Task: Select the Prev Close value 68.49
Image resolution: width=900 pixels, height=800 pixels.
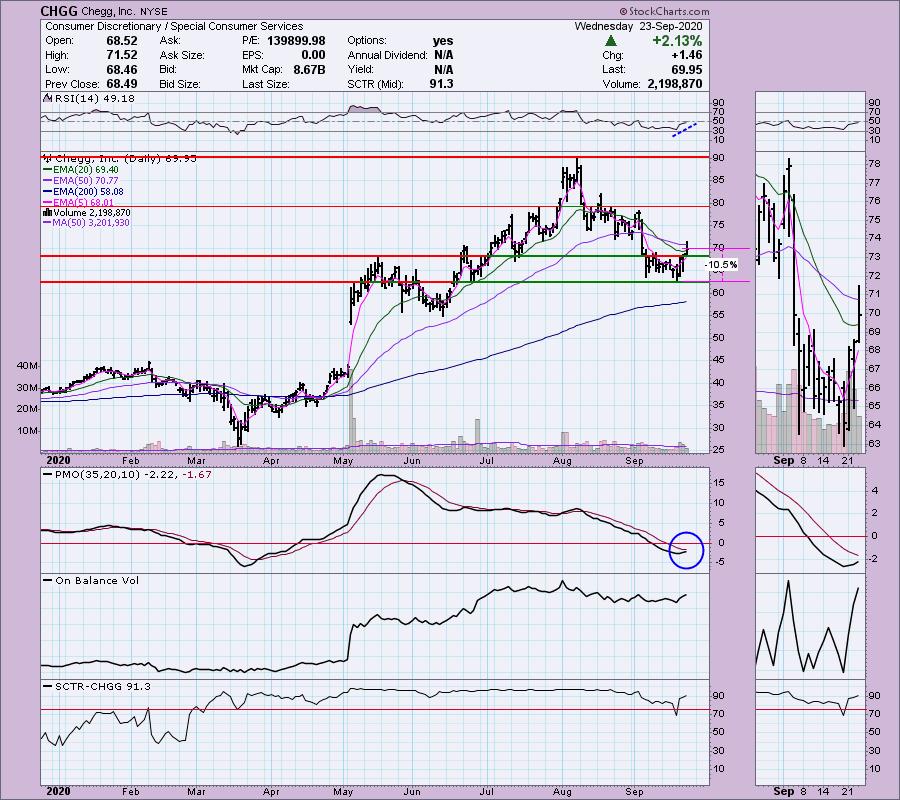Action: pyautogui.click(x=121, y=84)
